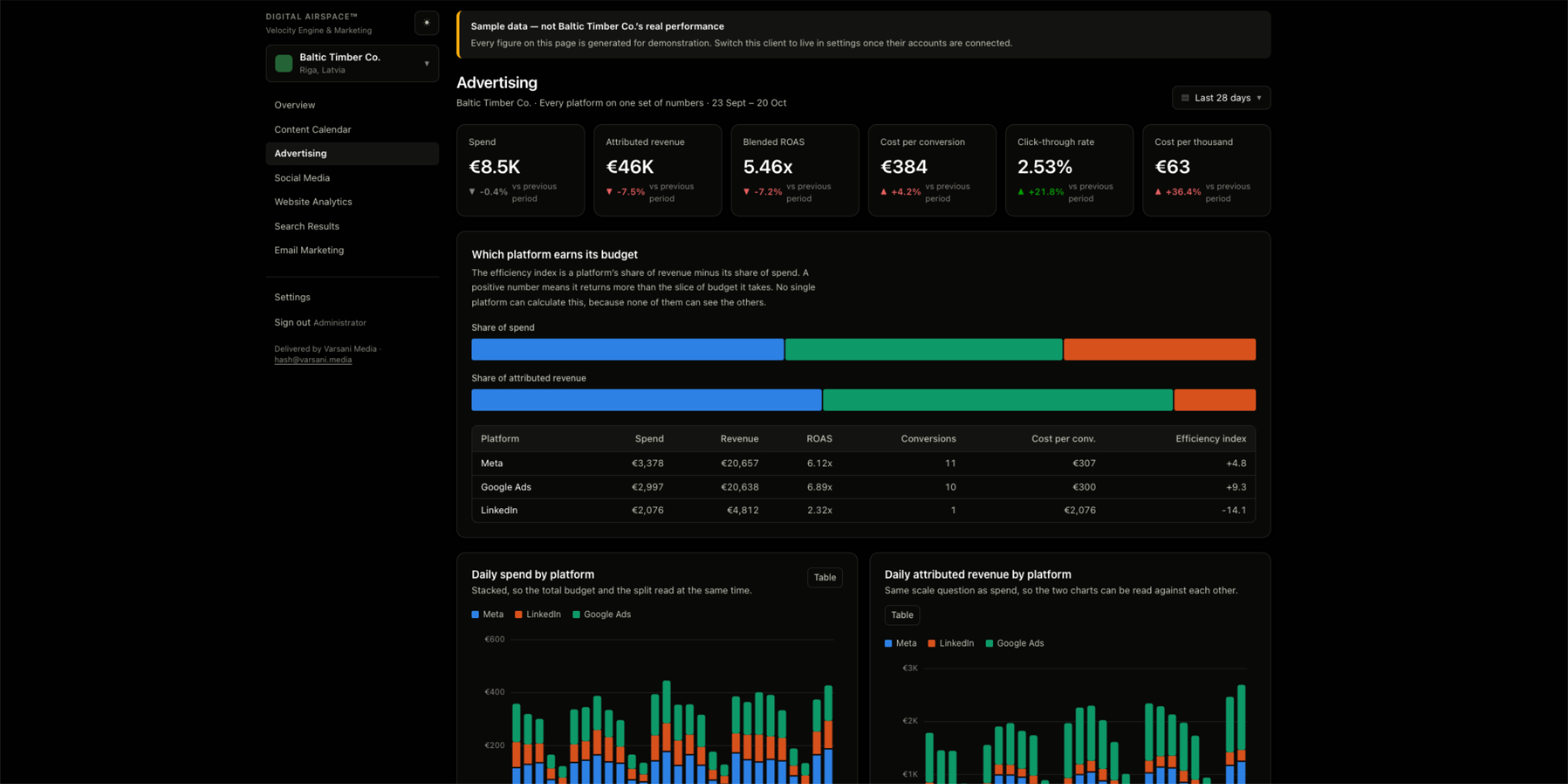Toggle LinkedIn legend in Daily spend chart

point(538,615)
